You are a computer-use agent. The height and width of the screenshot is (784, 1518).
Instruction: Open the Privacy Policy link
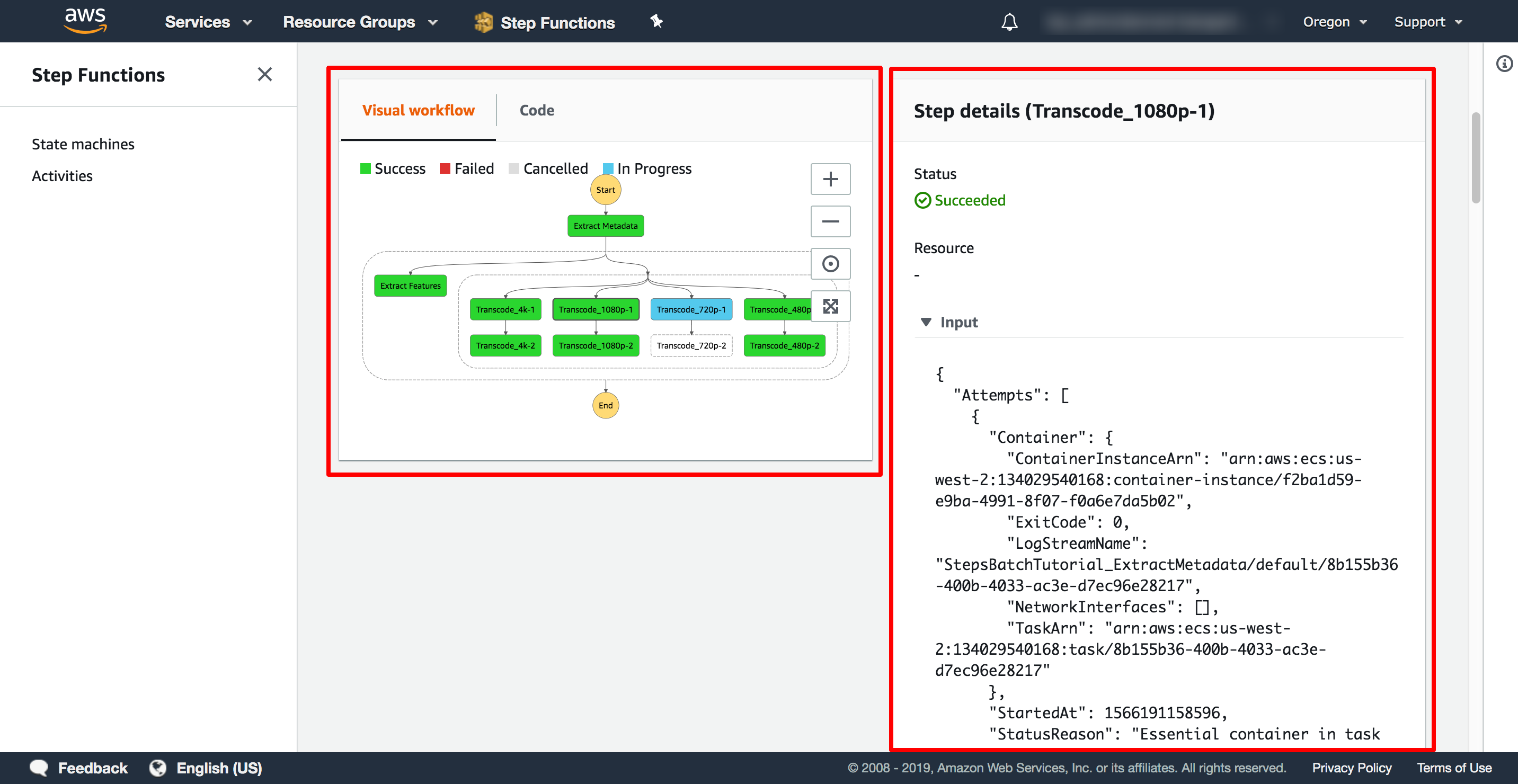(1351, 768)
